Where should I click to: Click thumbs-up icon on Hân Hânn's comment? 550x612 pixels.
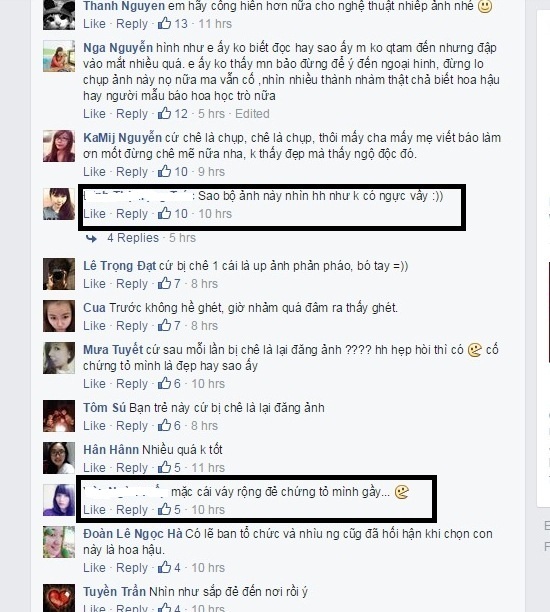[x=164, y=467]
